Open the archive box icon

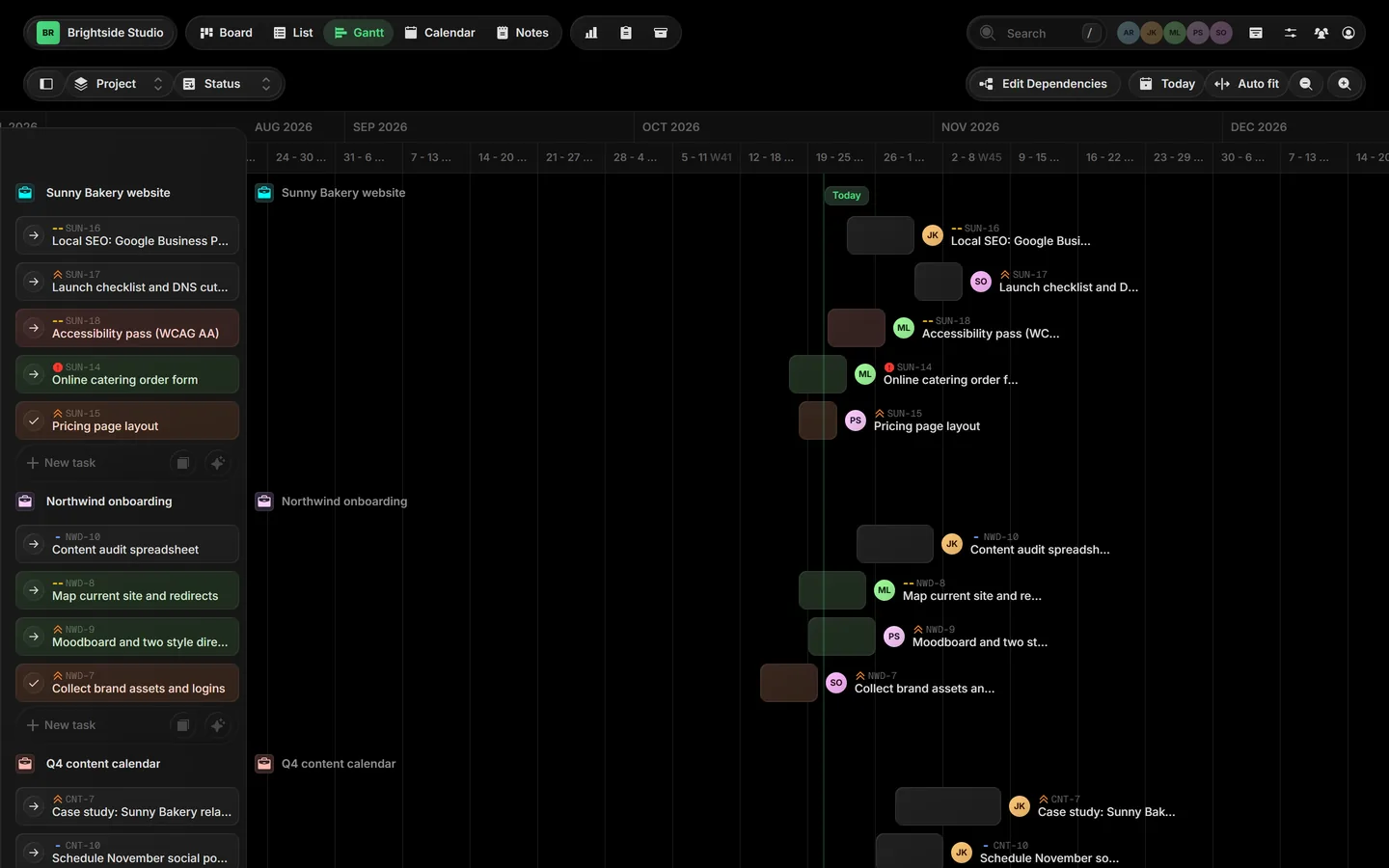661,33
